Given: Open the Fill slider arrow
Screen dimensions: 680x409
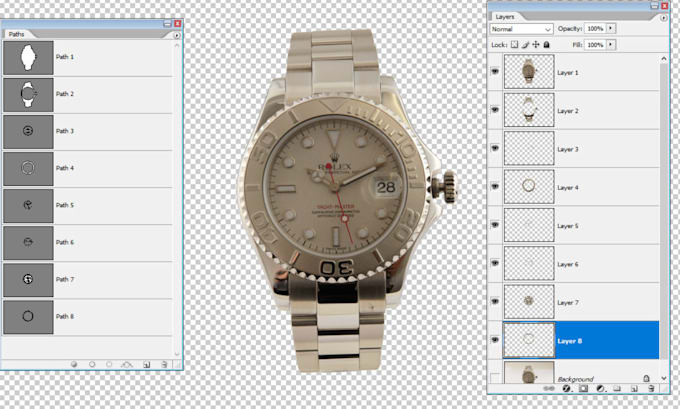Looking at the screenshot, I should click(611, 44).
